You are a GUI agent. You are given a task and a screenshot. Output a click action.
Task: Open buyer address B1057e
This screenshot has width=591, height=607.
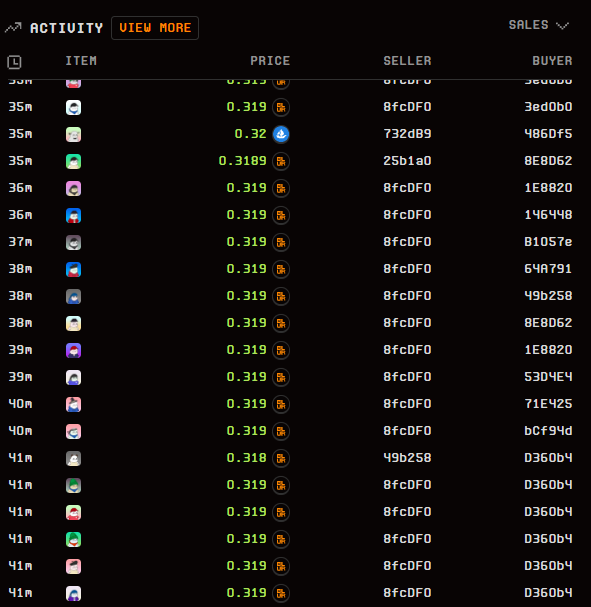pos(548,242)
